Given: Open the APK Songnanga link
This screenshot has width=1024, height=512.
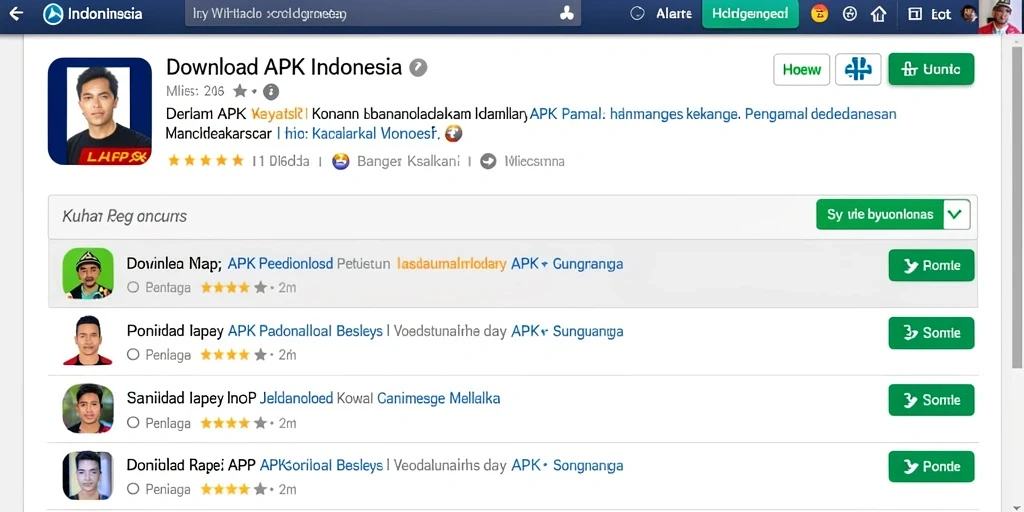Looking at the screenshot, I should (x=568, y=466).
